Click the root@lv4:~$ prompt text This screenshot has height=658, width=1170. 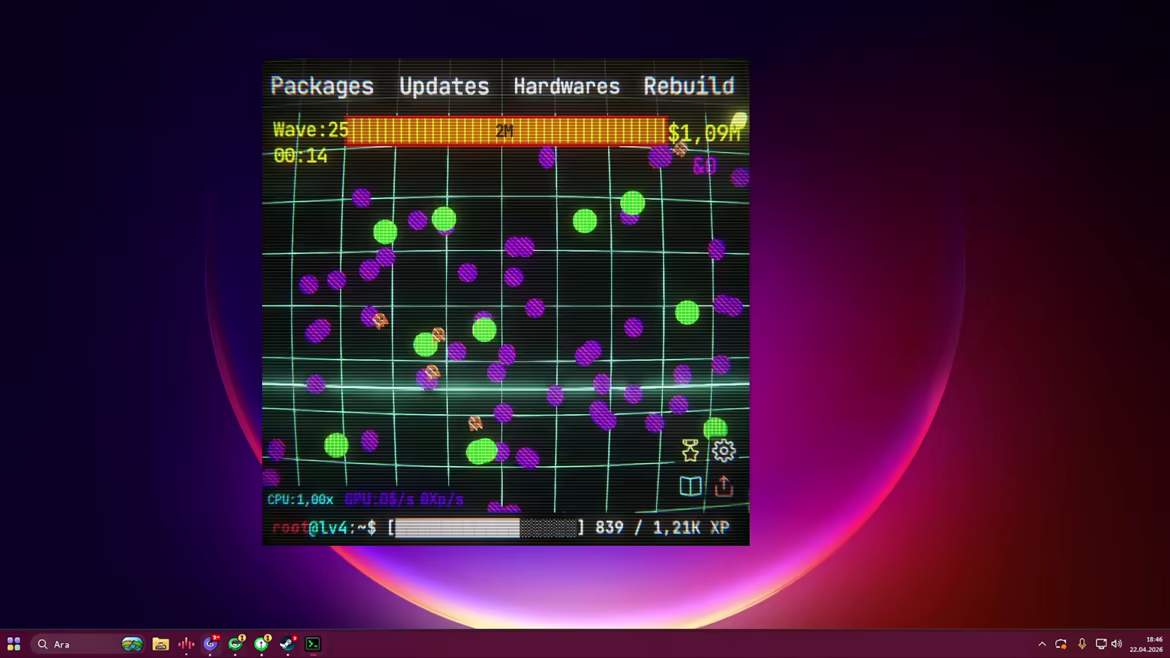pyautogui.click(x=324, y=527)
